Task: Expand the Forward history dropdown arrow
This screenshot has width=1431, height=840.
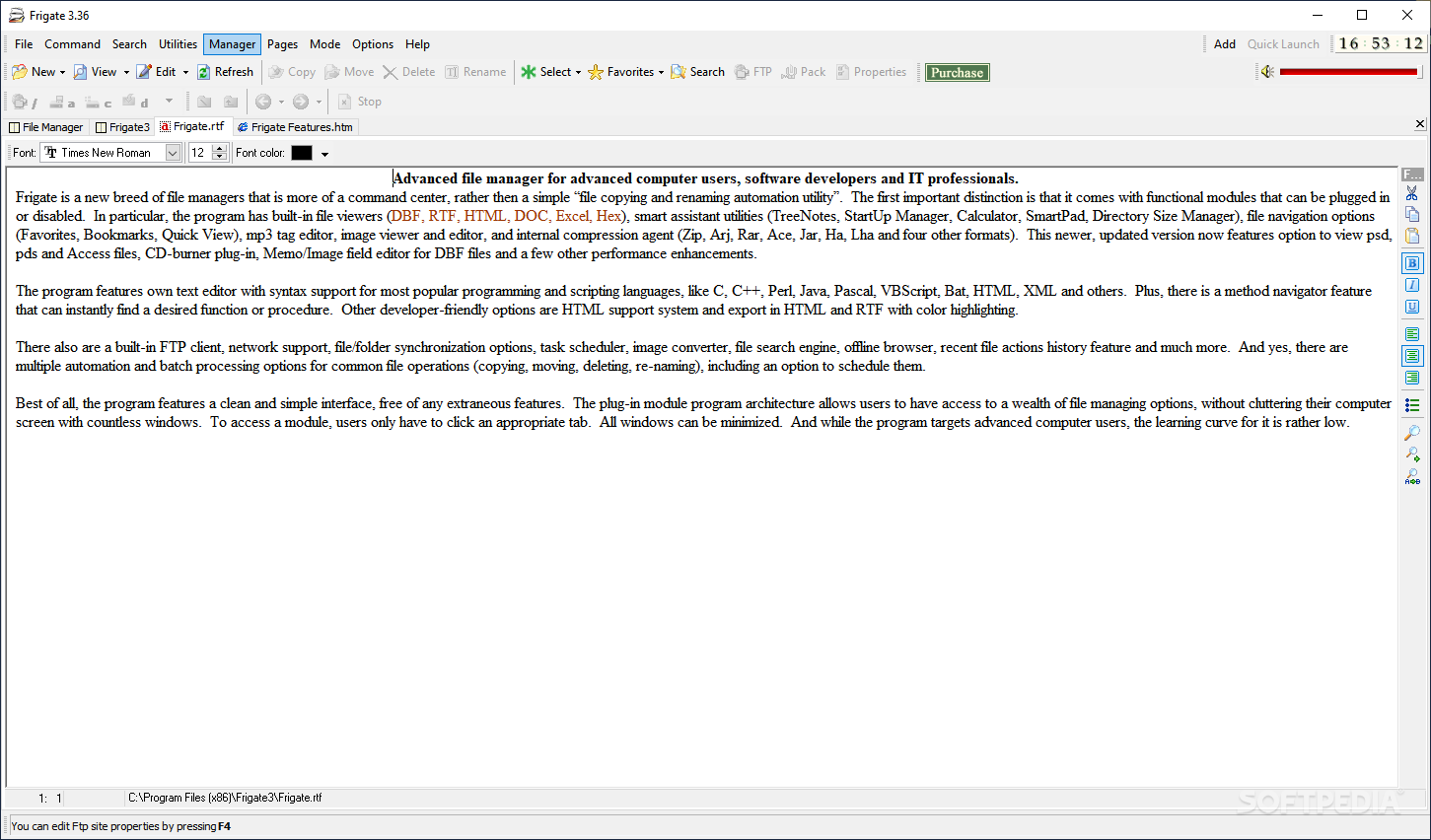Action: coord(319,102)
